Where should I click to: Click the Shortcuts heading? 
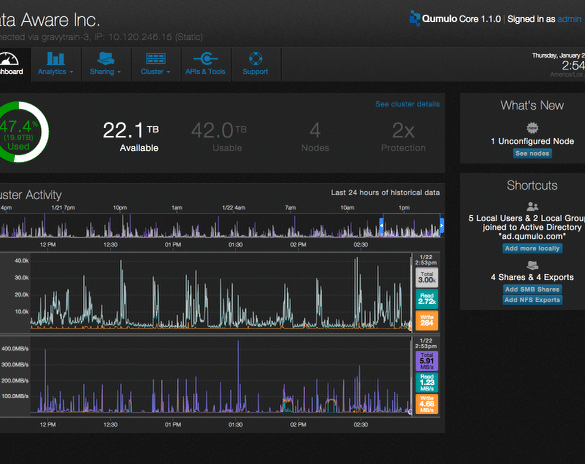point(532,185)
